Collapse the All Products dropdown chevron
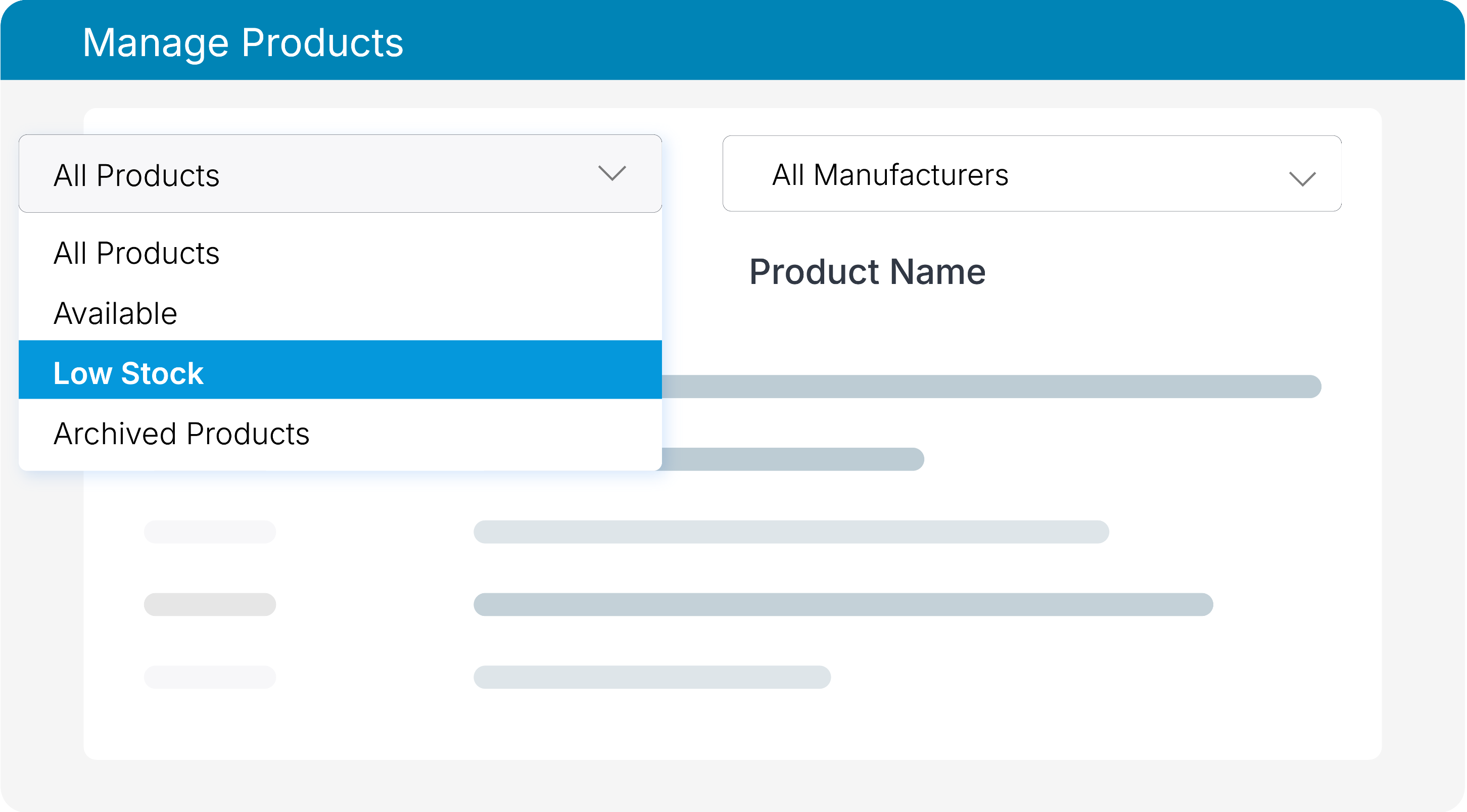1467x812 pixels. pyautogui.click(x=612, y=173)
